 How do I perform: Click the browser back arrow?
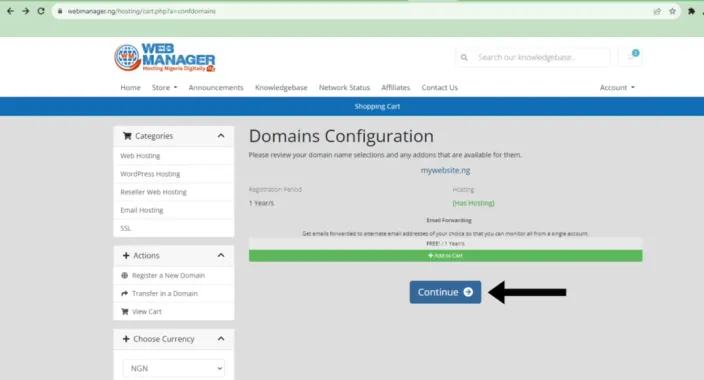click(10, 11)
